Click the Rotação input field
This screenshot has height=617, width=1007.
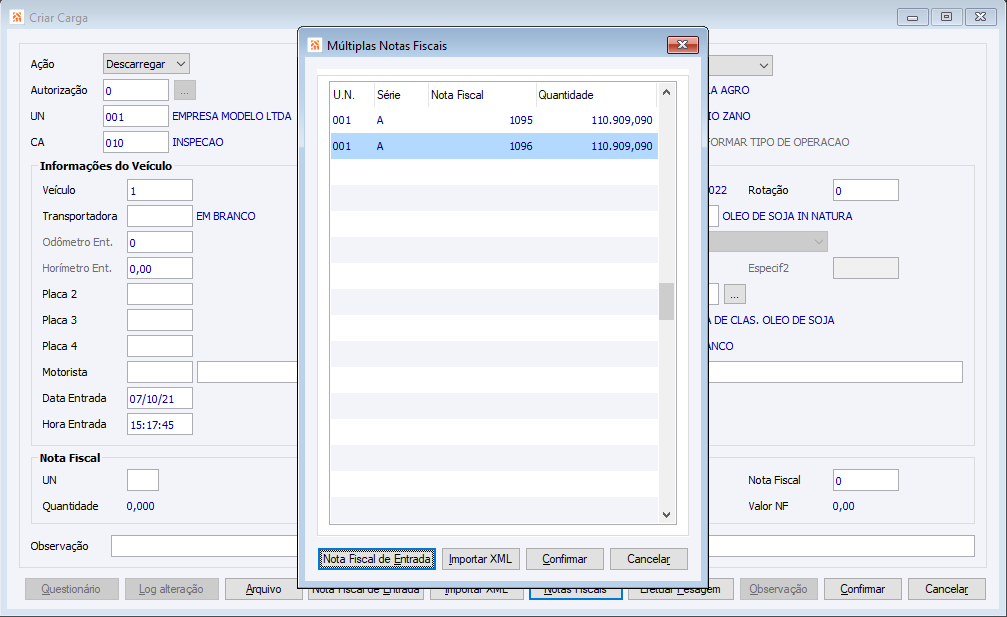click(x=866, y=191)
